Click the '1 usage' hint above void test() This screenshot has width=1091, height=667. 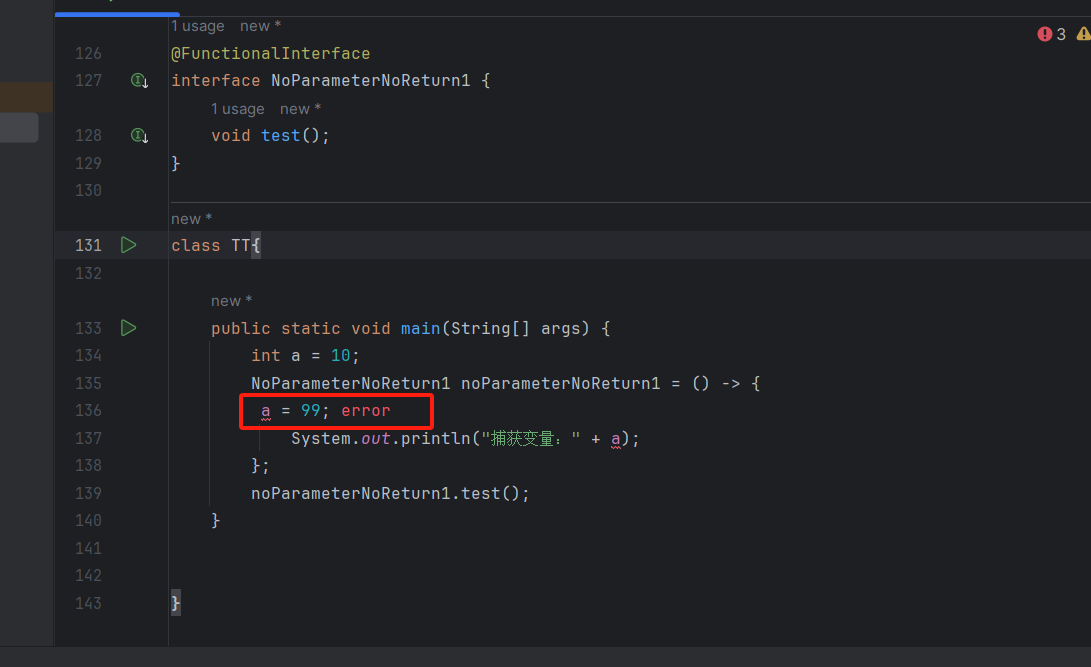237,109
